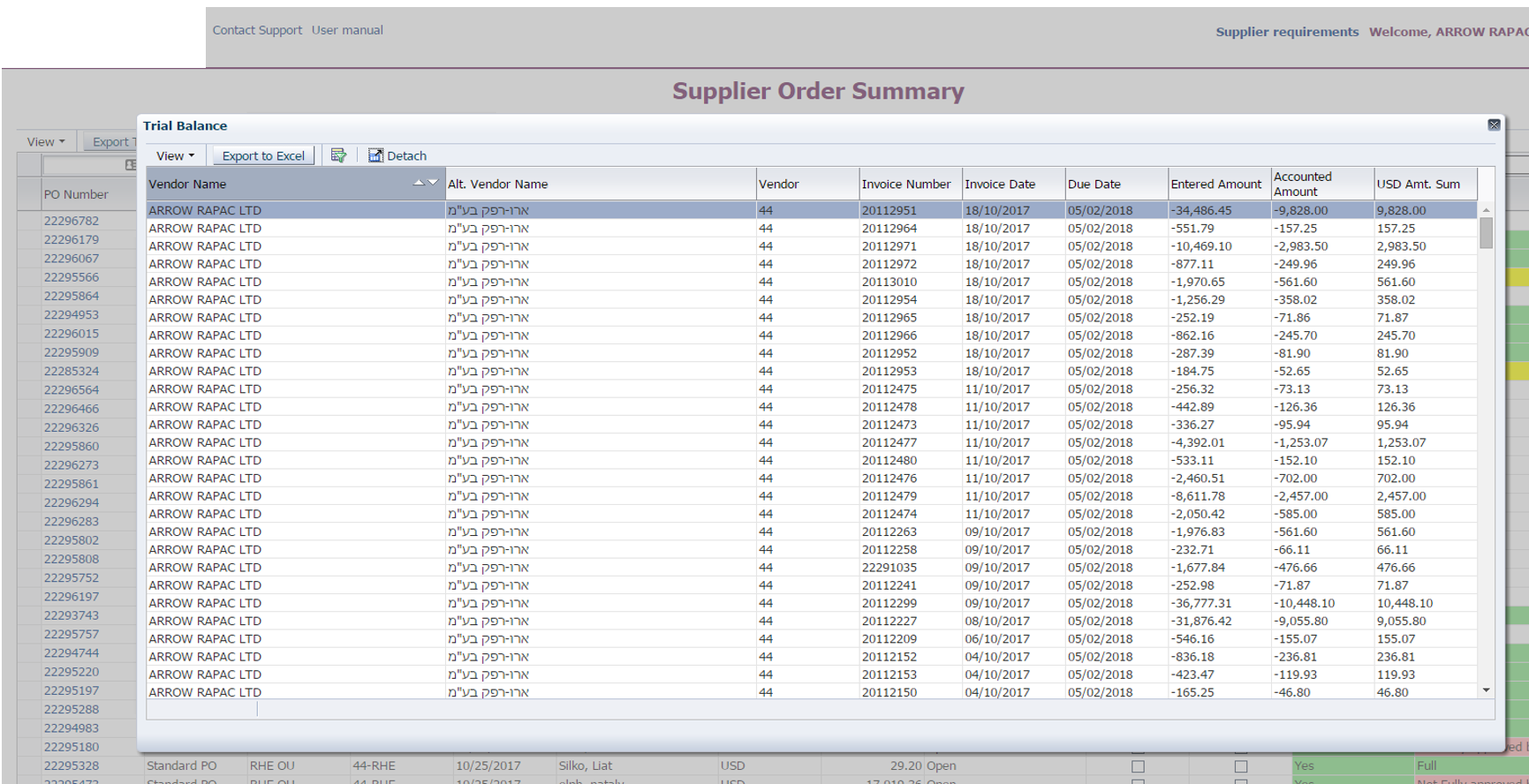Viewport: 1529px width, 784px height.
Task: Click scrollbar up arrow in Trial Balance table
Action: point(1486,210)
